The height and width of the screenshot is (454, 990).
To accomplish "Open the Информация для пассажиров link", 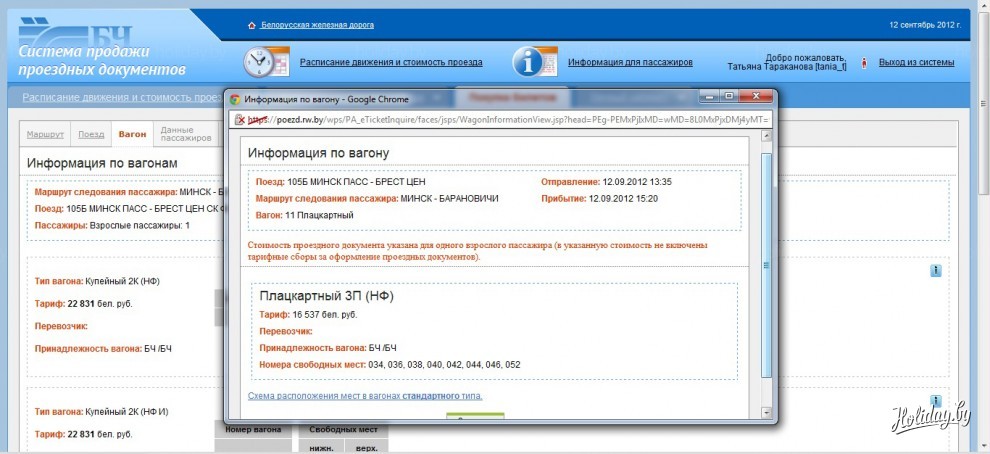I will tap(630, 62).
